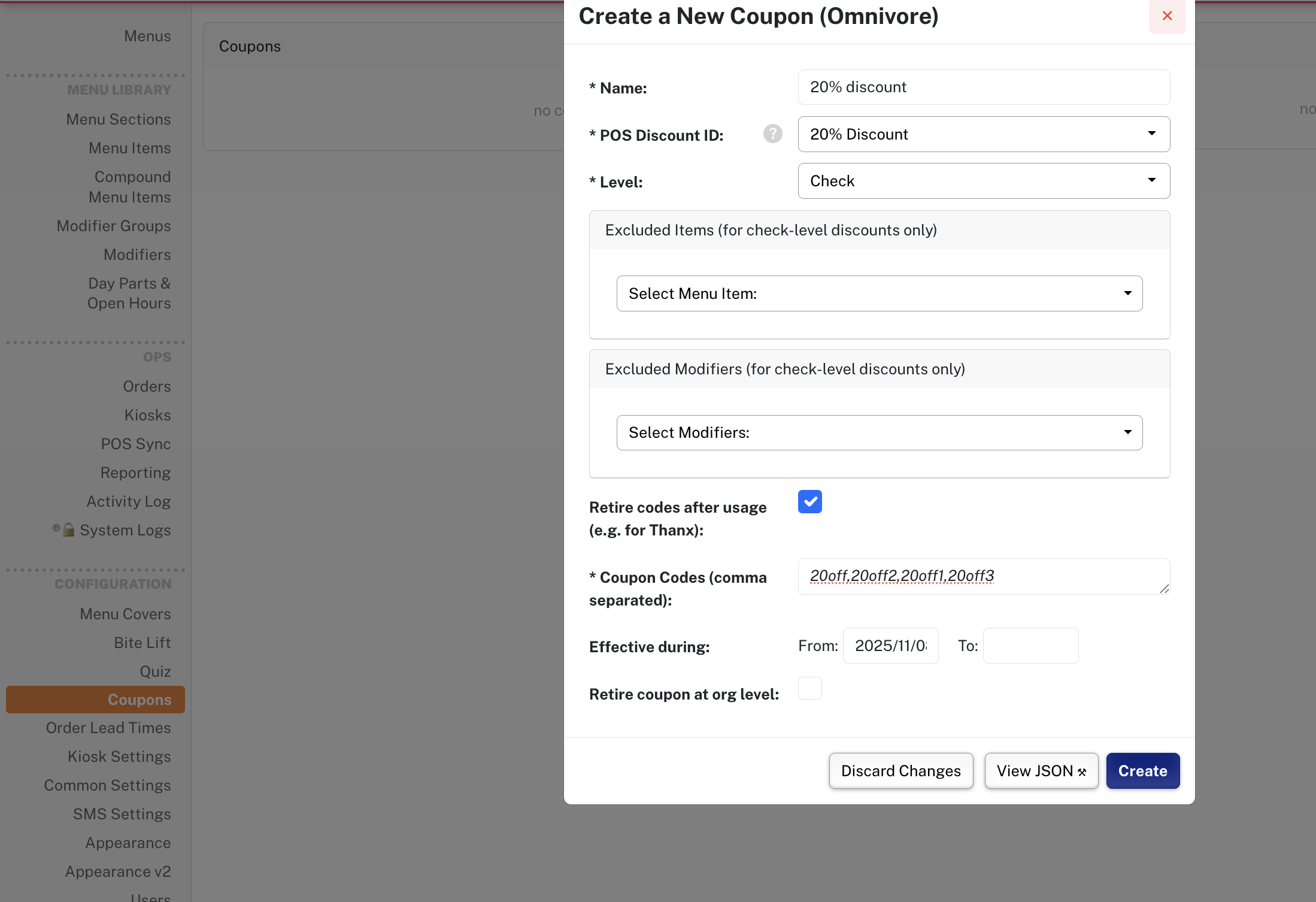The image size is (1316, 902).
Task: Go to Menu Items in sidebar
Action: [x=130, y=148]
